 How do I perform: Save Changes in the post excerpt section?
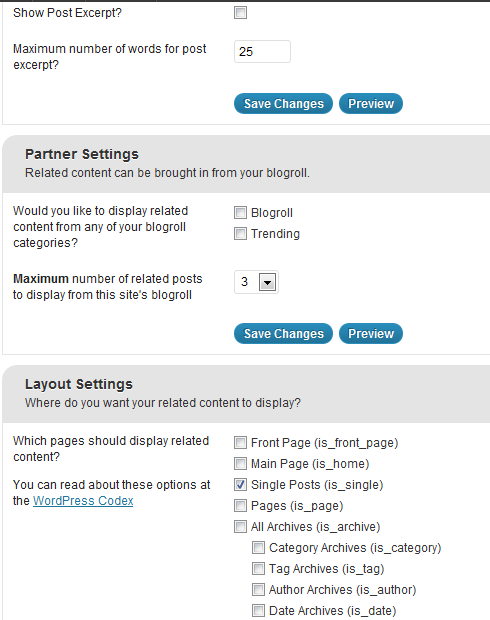(x=283, y=104)
